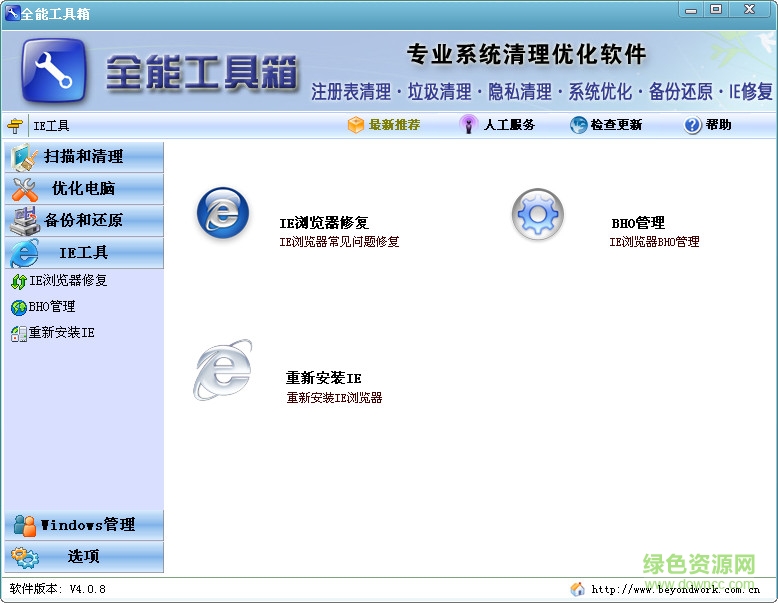Open the 重新安装IE title in main panel
The height and width of the screenshot is (603, 778).
tap(324, 378)
